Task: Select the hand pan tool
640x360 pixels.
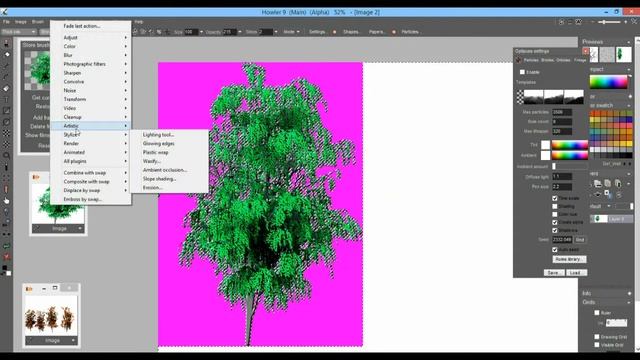Action: [7, 201]
